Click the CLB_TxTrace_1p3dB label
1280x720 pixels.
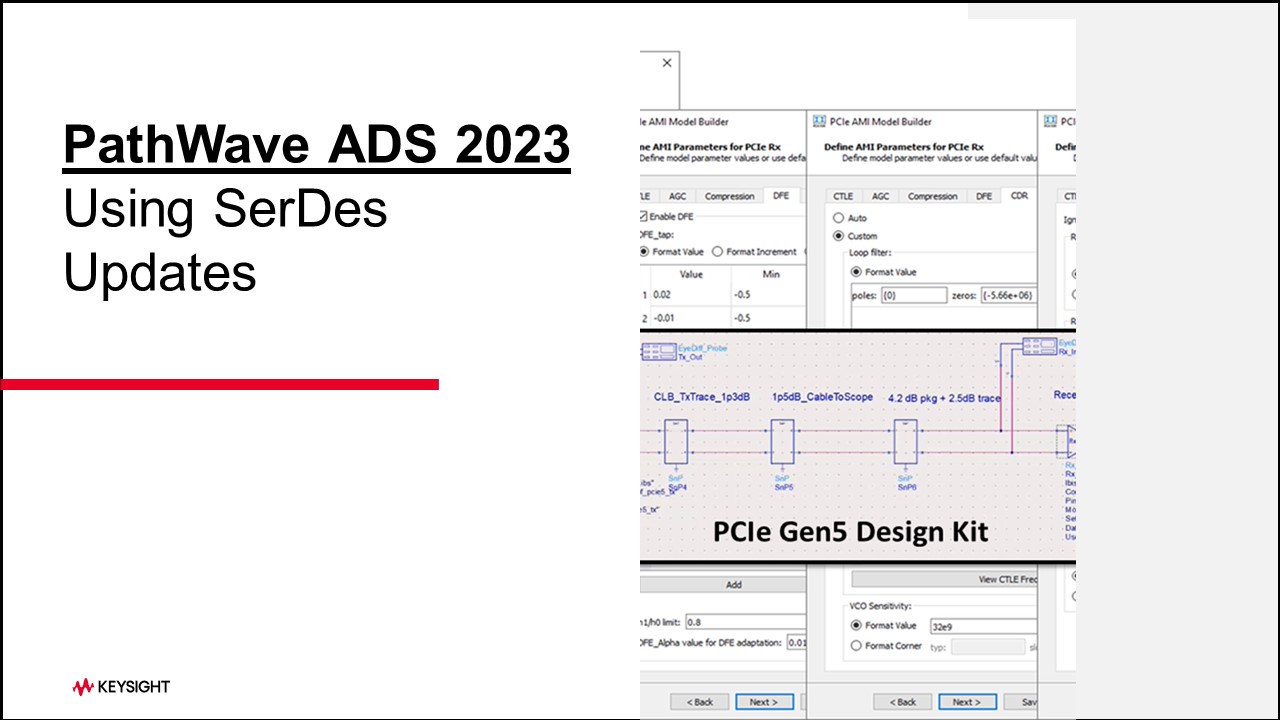point(703,397)
